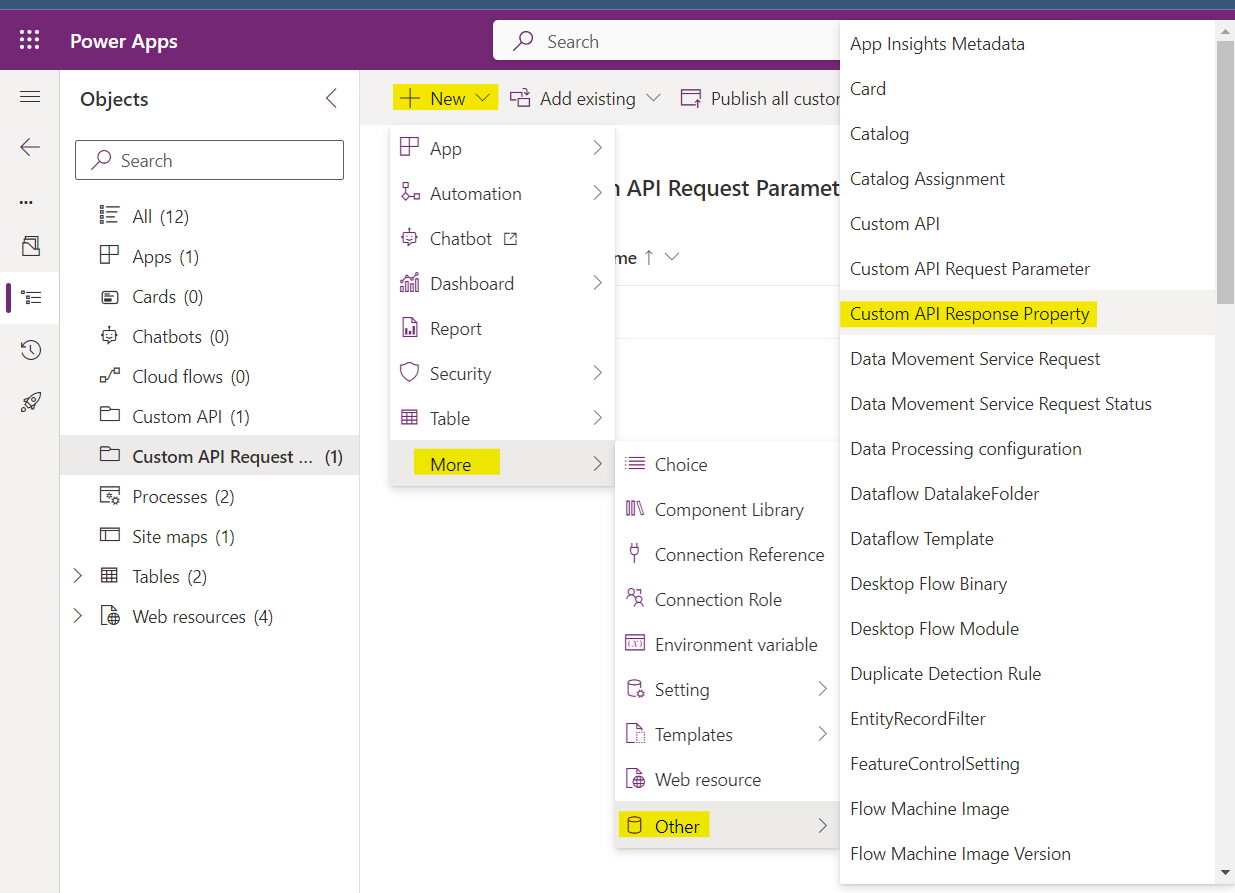
Task: Click the All objects list icon
Action: click(x=110, y=216)
